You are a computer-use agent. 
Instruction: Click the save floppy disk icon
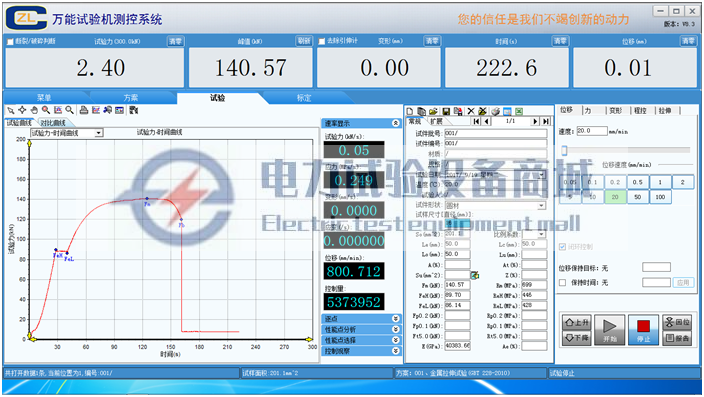tap(446, 111)
